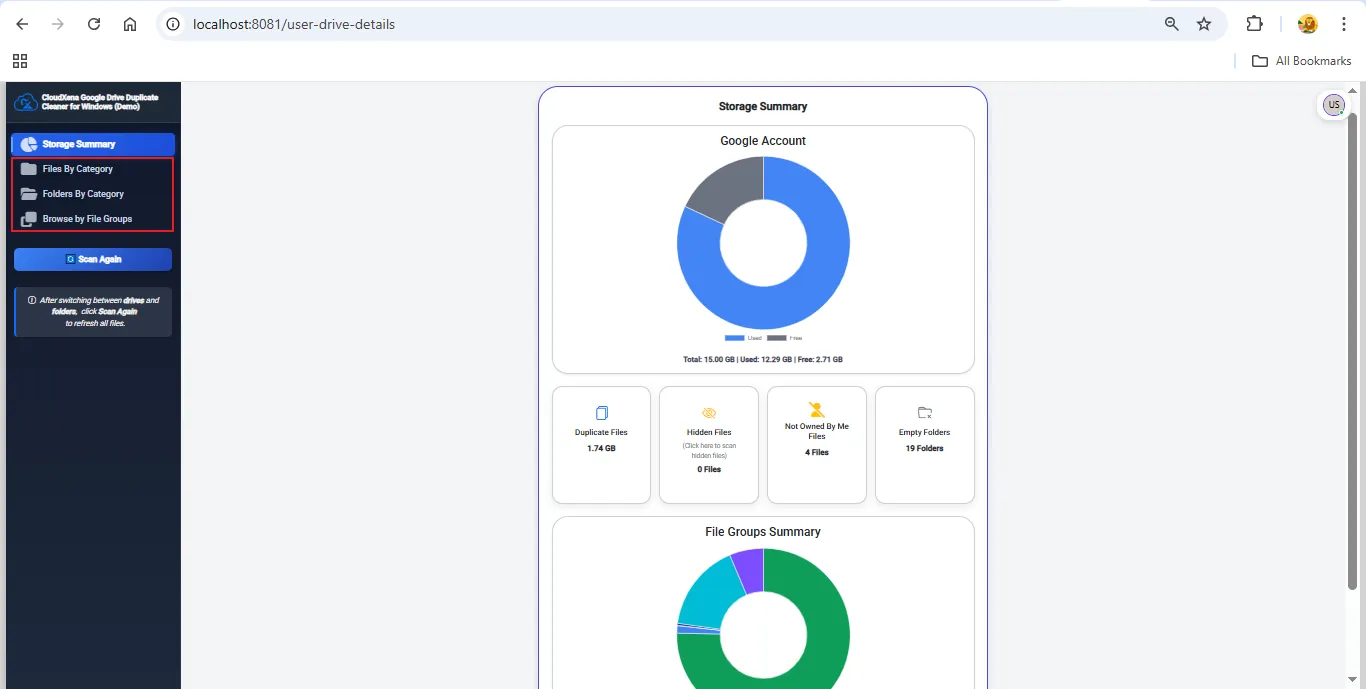Click the Hidden Files crossed-eye icon
Image resolution: width=1366 pixels, height=689 pixels.
pyautogui.click(x=709, y=413)
